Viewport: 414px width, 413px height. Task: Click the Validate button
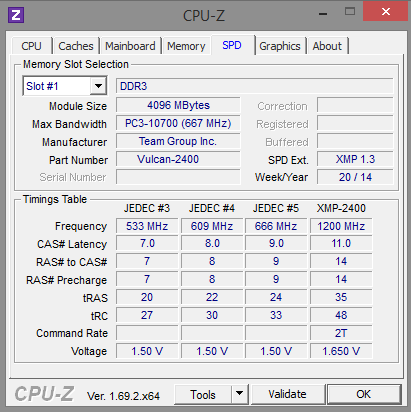(x=288, y=395)
